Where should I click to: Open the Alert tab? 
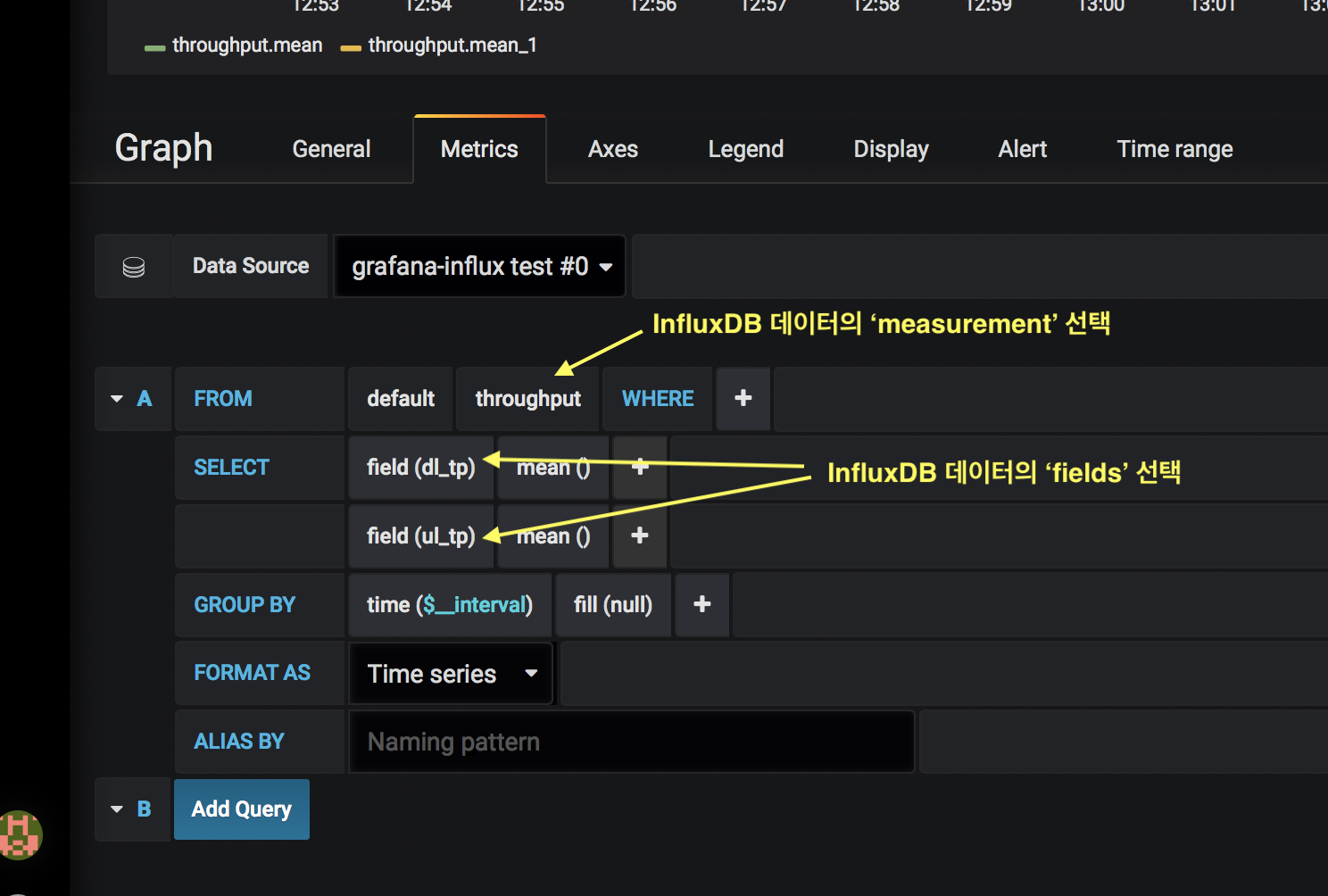(1023, 149)
